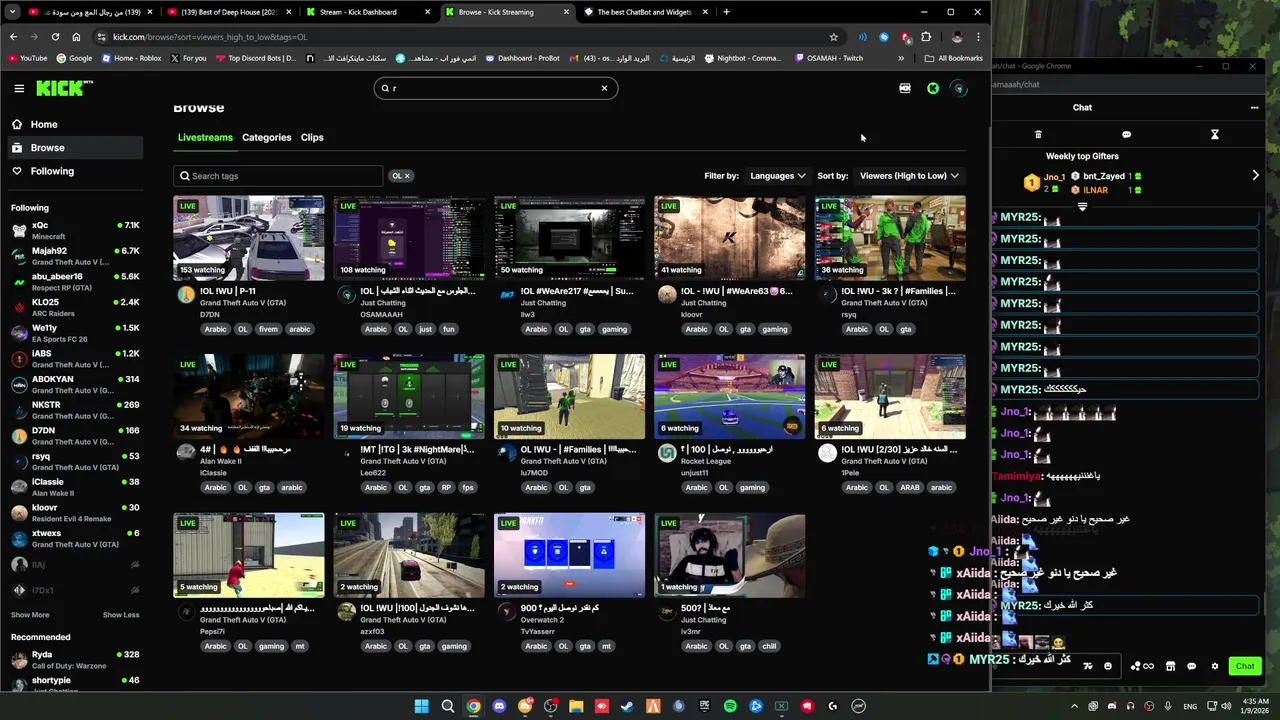Open Discord from the taskbar
The width and height of the screenshot is (1280, 720).
coord(499,706)
